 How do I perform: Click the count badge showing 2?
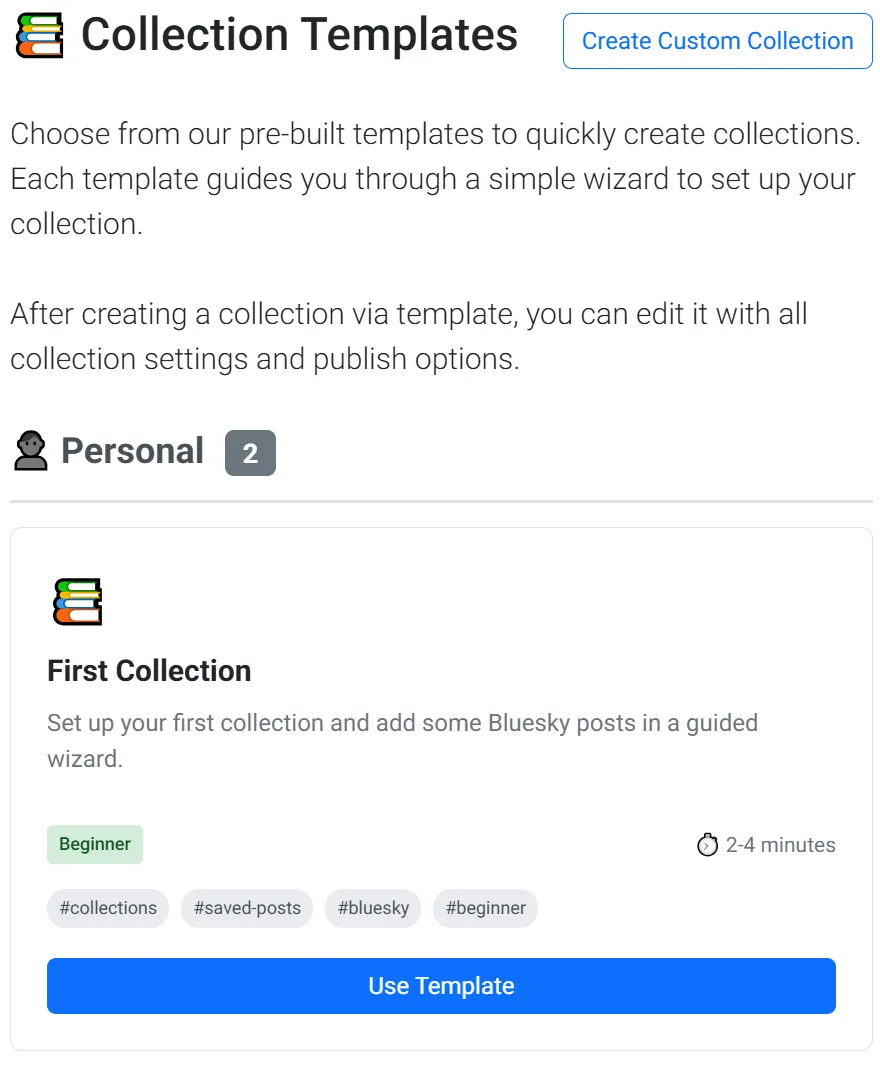coord(250,453)
